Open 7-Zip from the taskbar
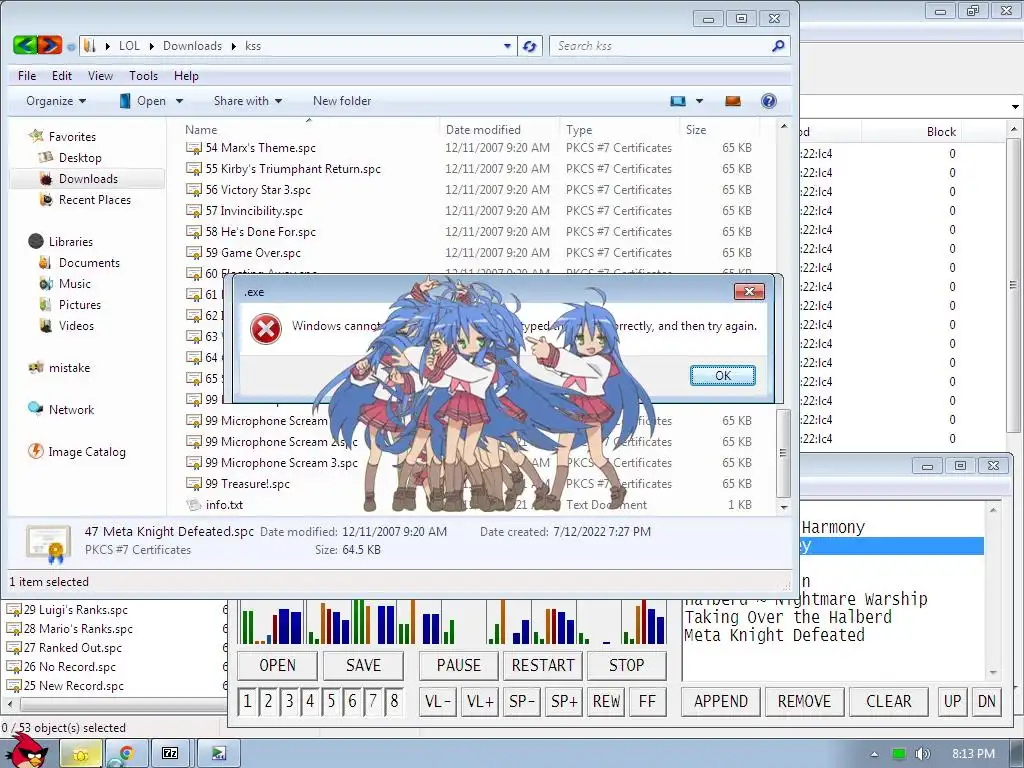The height and width of the screenshot is (768, 1024). 170,754
